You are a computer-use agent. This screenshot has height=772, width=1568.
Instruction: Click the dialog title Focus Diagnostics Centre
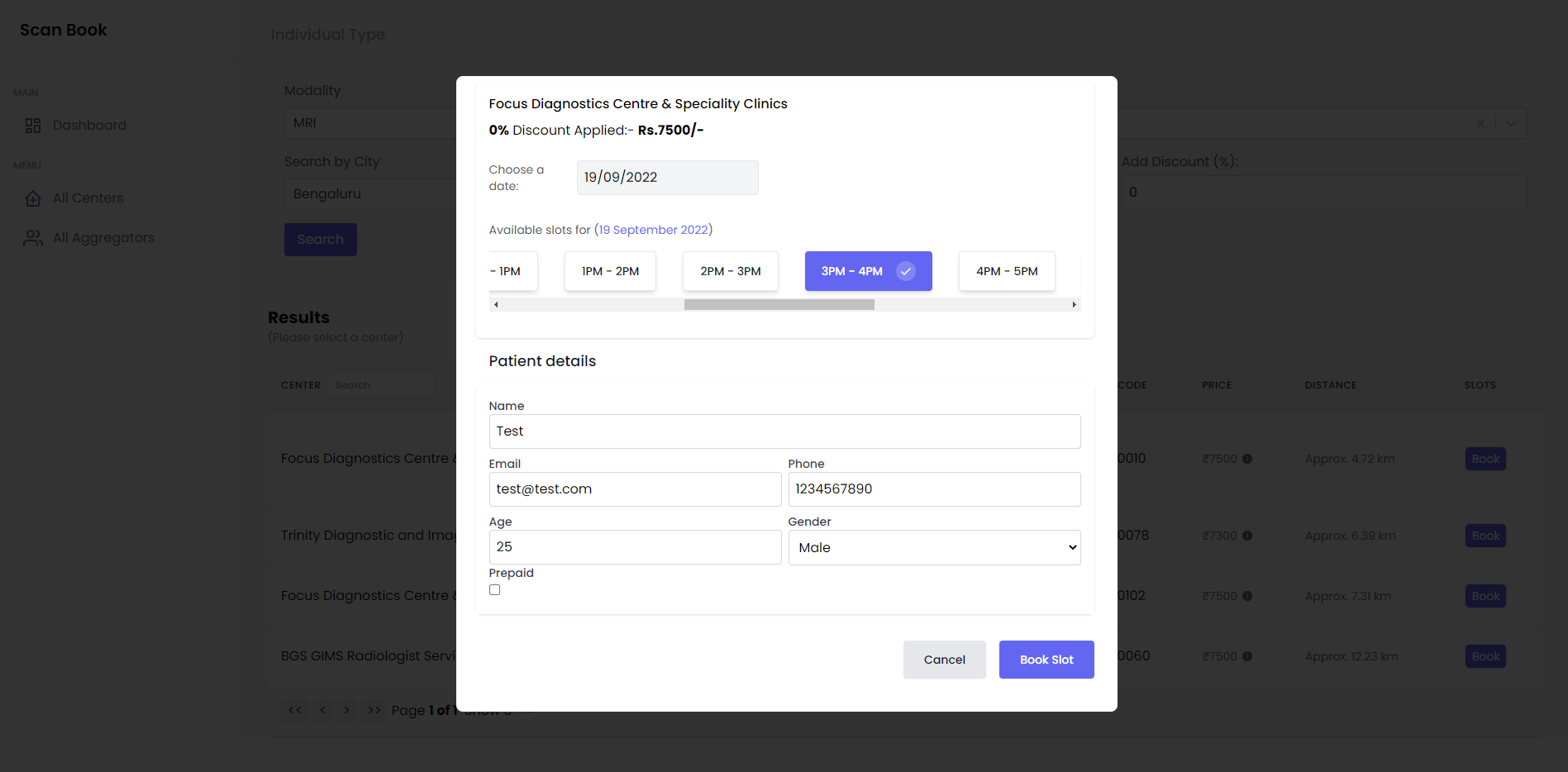pos(638,103)
